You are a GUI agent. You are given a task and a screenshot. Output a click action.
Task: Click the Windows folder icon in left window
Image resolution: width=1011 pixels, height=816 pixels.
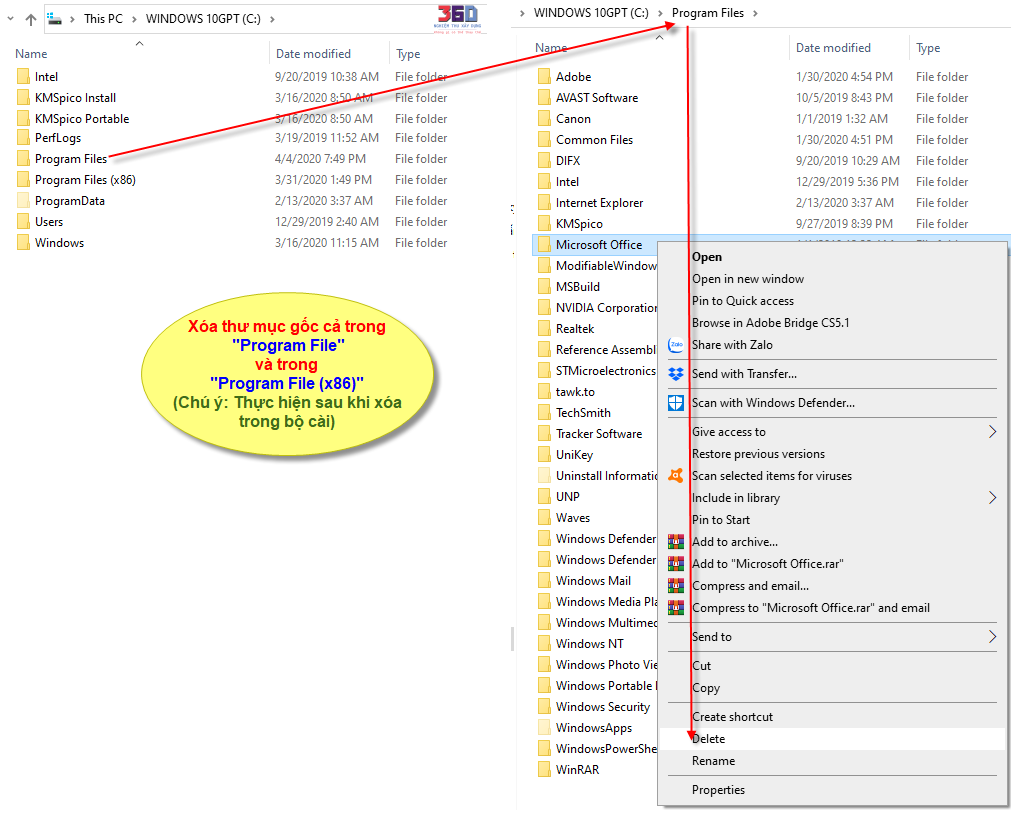(23, 243)
